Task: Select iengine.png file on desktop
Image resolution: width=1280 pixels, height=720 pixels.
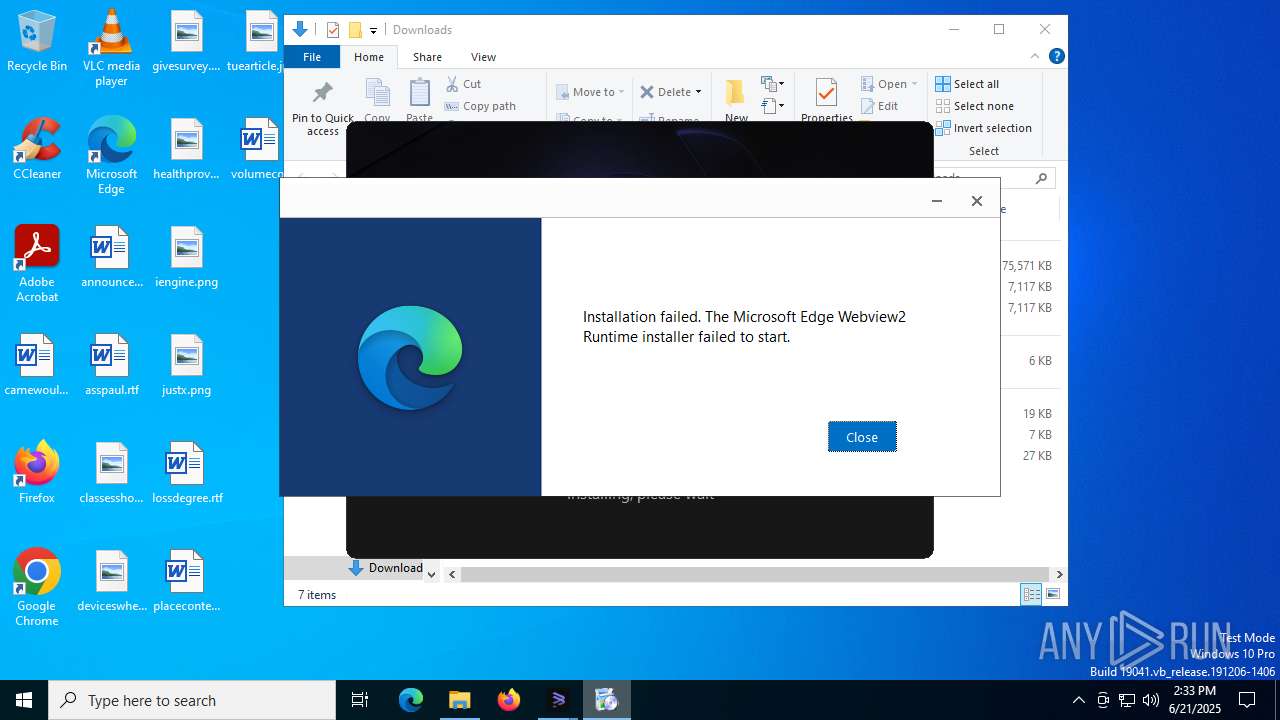Action: (186, 257)
